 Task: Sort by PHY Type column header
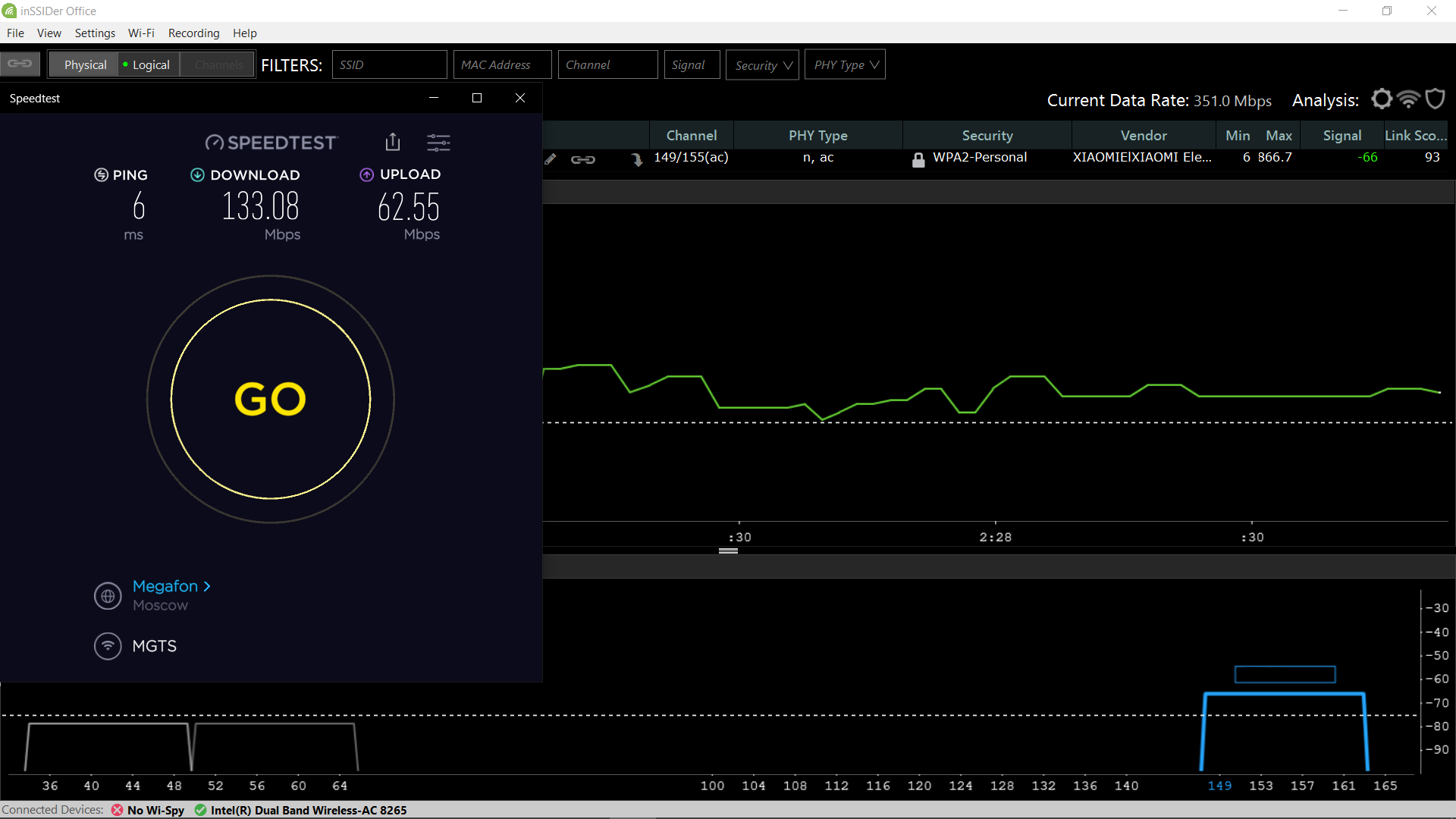817,135
